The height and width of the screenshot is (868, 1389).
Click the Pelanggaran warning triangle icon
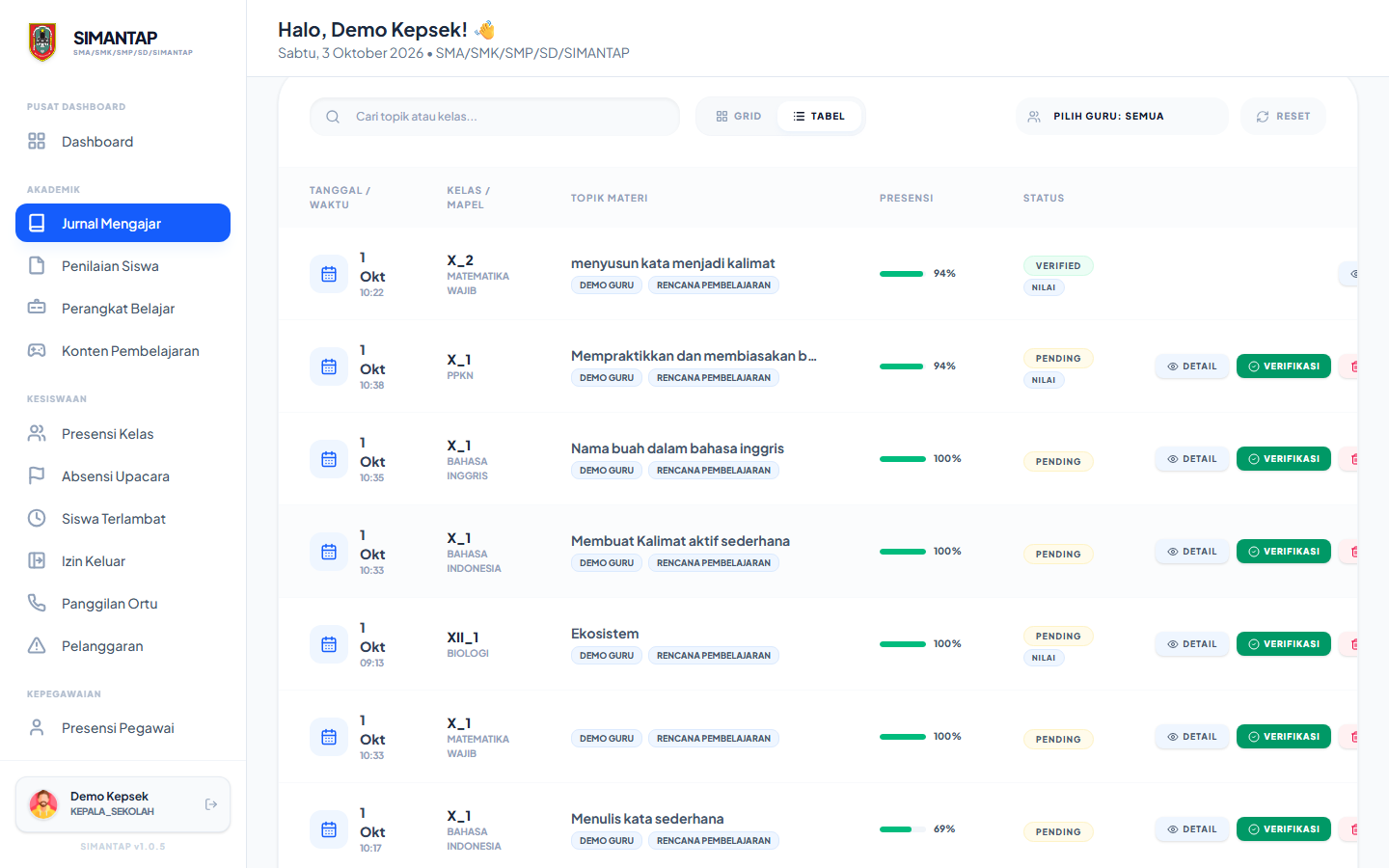pos(37,646)
